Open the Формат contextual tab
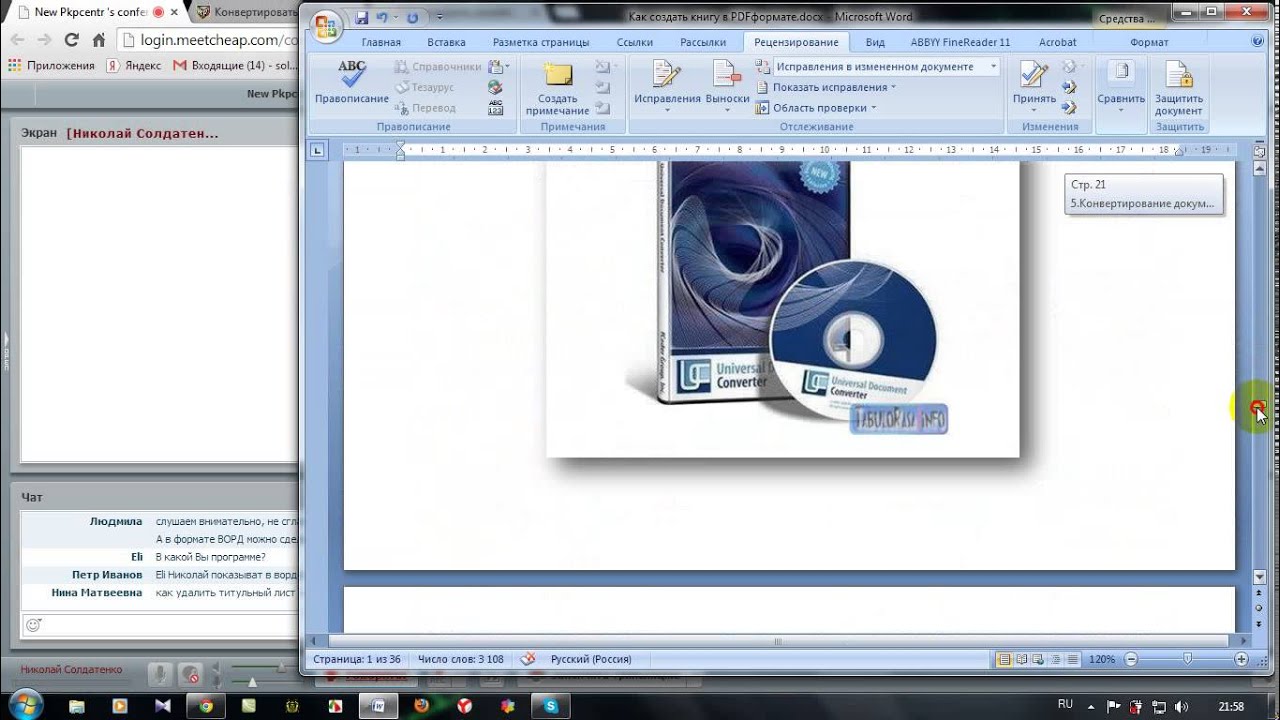The image size is (1280, 720). tap(1149, 42)
